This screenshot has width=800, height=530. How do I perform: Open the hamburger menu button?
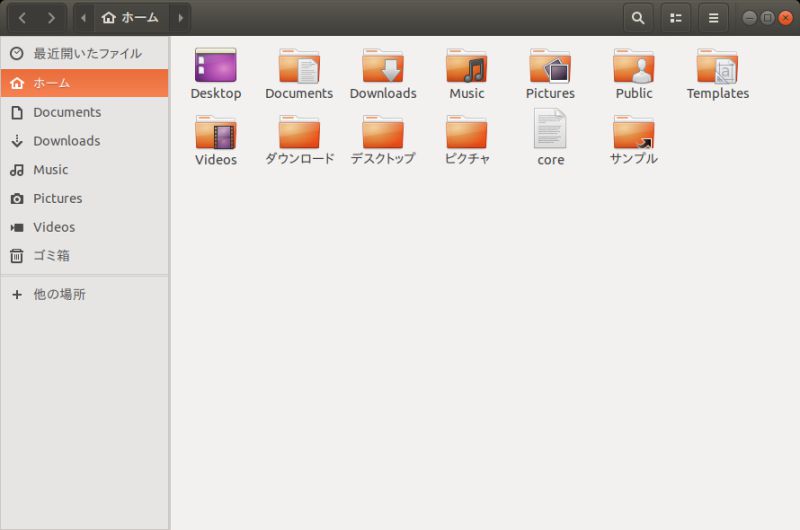(x=713, y=18)
